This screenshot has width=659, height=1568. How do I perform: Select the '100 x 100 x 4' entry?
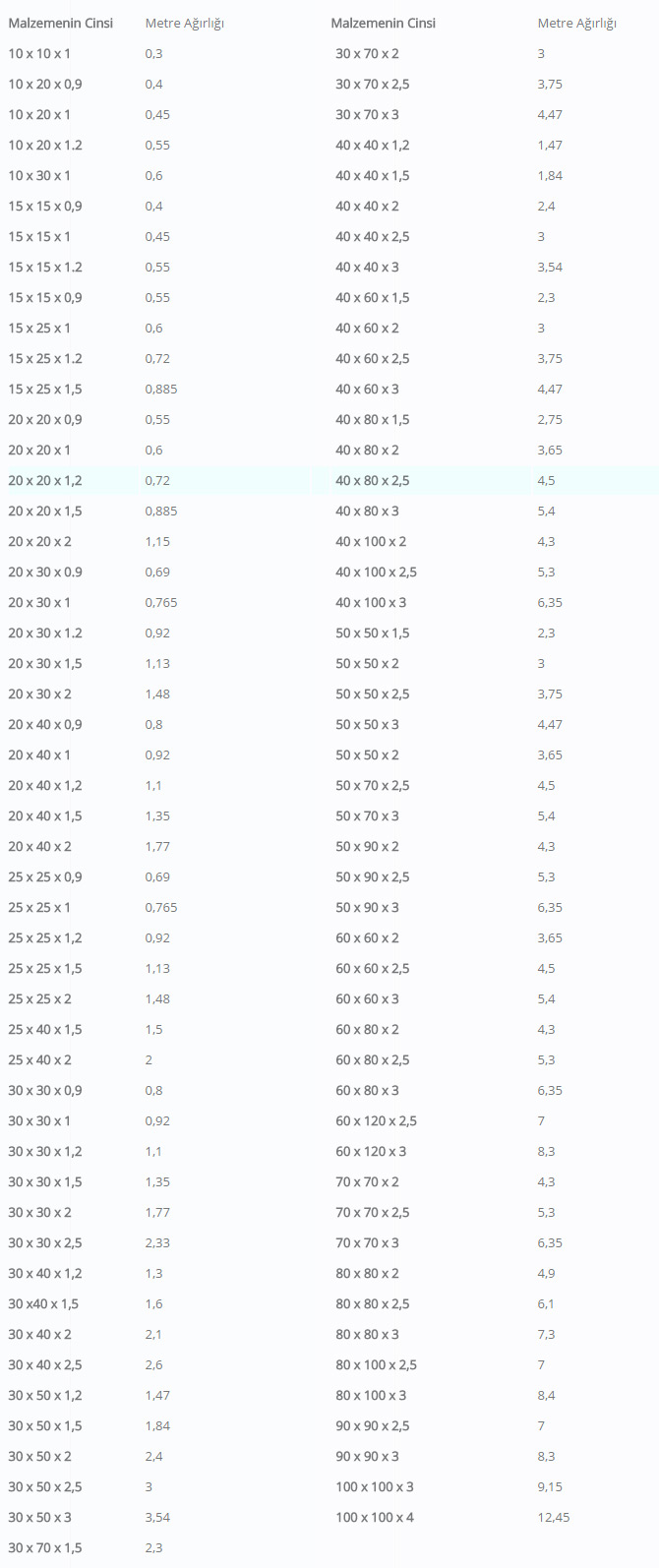point(374,1517)
